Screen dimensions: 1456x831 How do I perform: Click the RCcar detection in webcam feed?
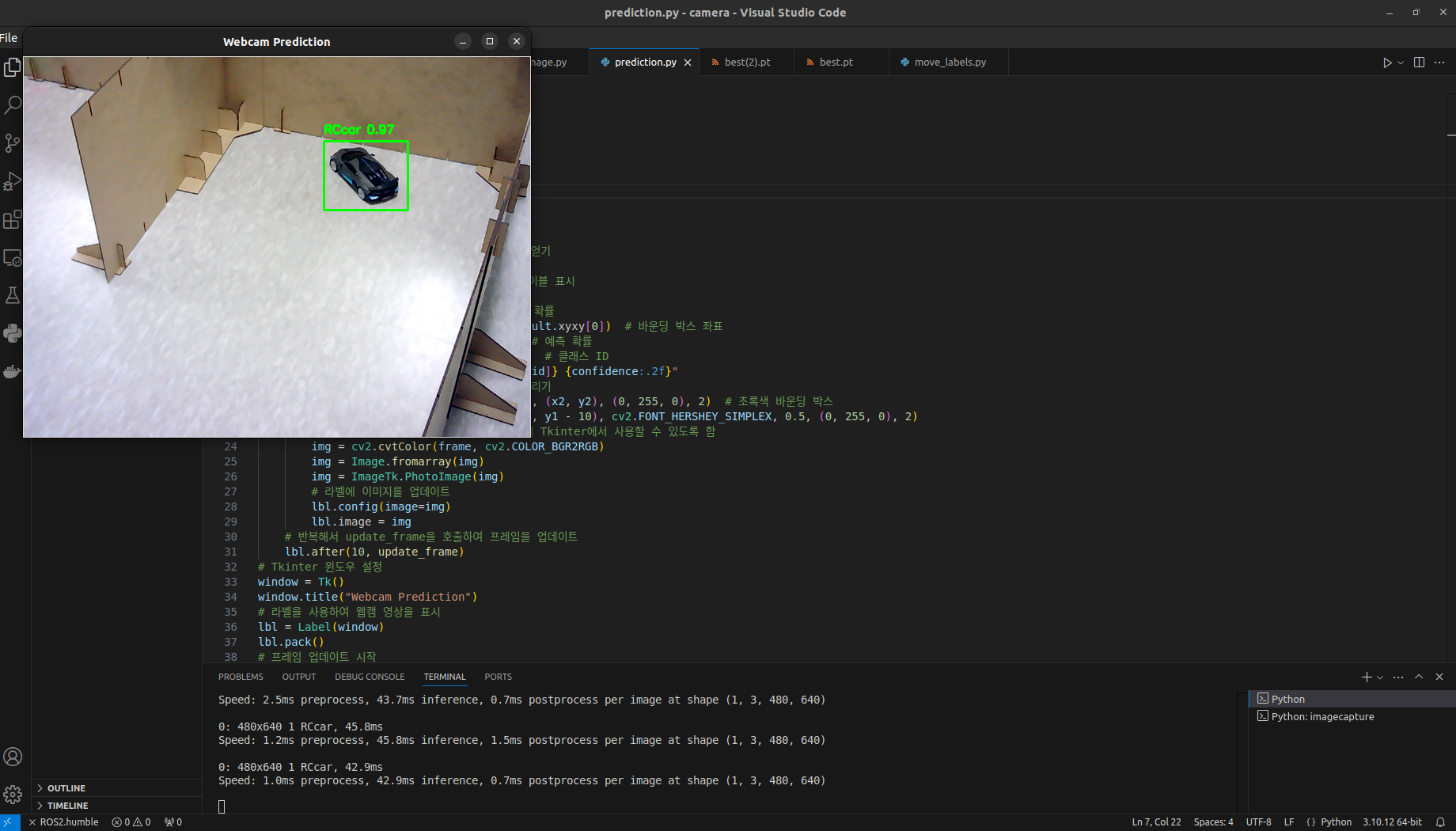point(366,176)
